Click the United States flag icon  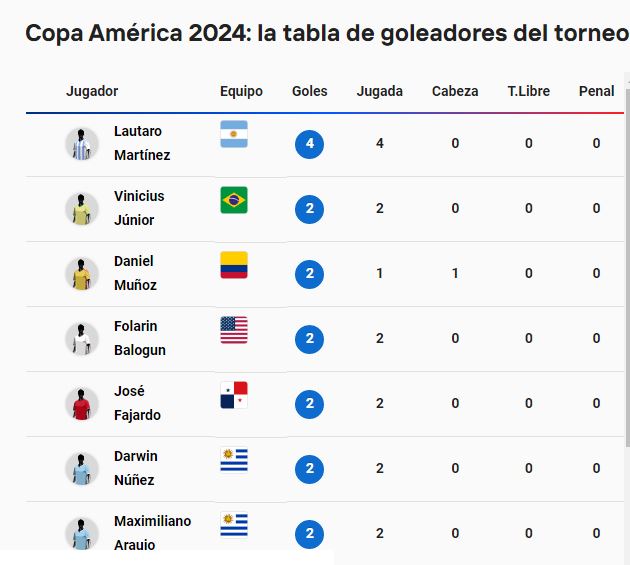(234, 330)
